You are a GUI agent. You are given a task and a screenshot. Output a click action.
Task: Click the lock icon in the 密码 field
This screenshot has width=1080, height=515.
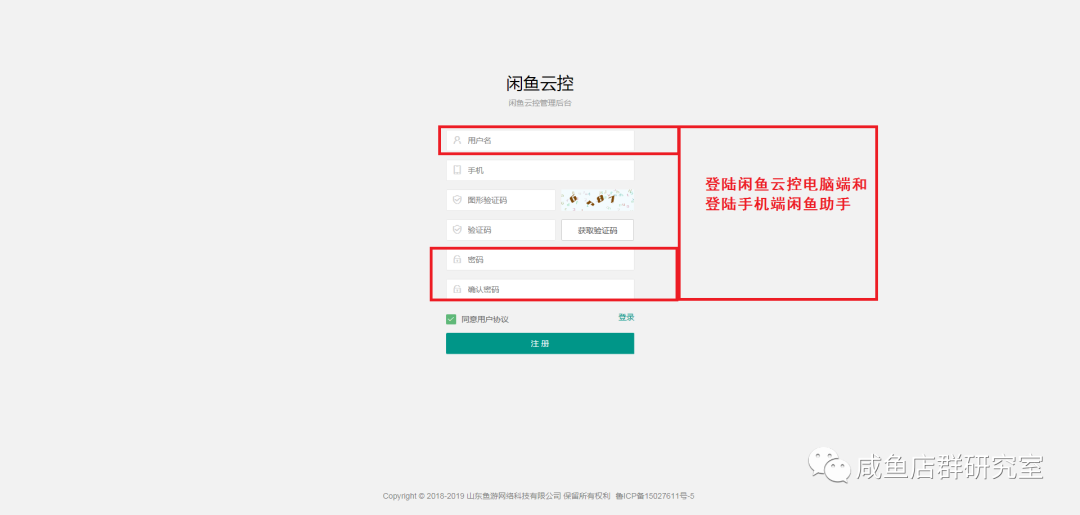[457, 260]
